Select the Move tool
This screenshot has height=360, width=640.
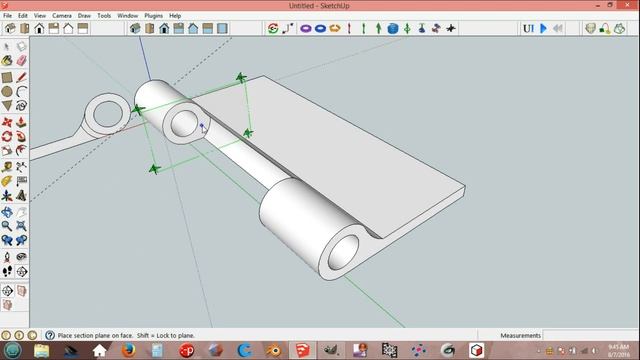pyautogui.click(x=7, y=122)
